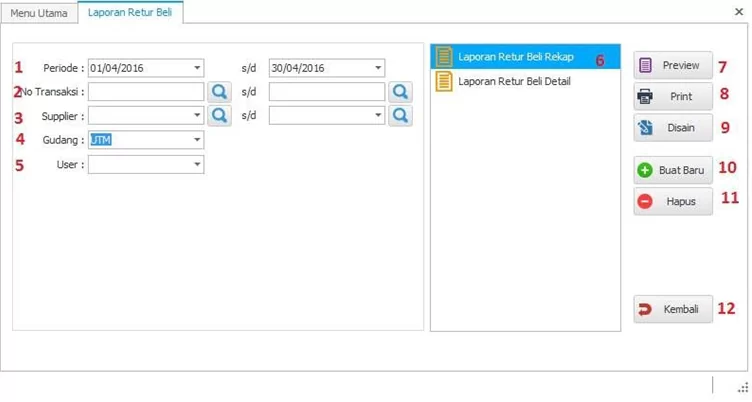
Task: Open report designer with Disain button
Action: pos(672,128)
